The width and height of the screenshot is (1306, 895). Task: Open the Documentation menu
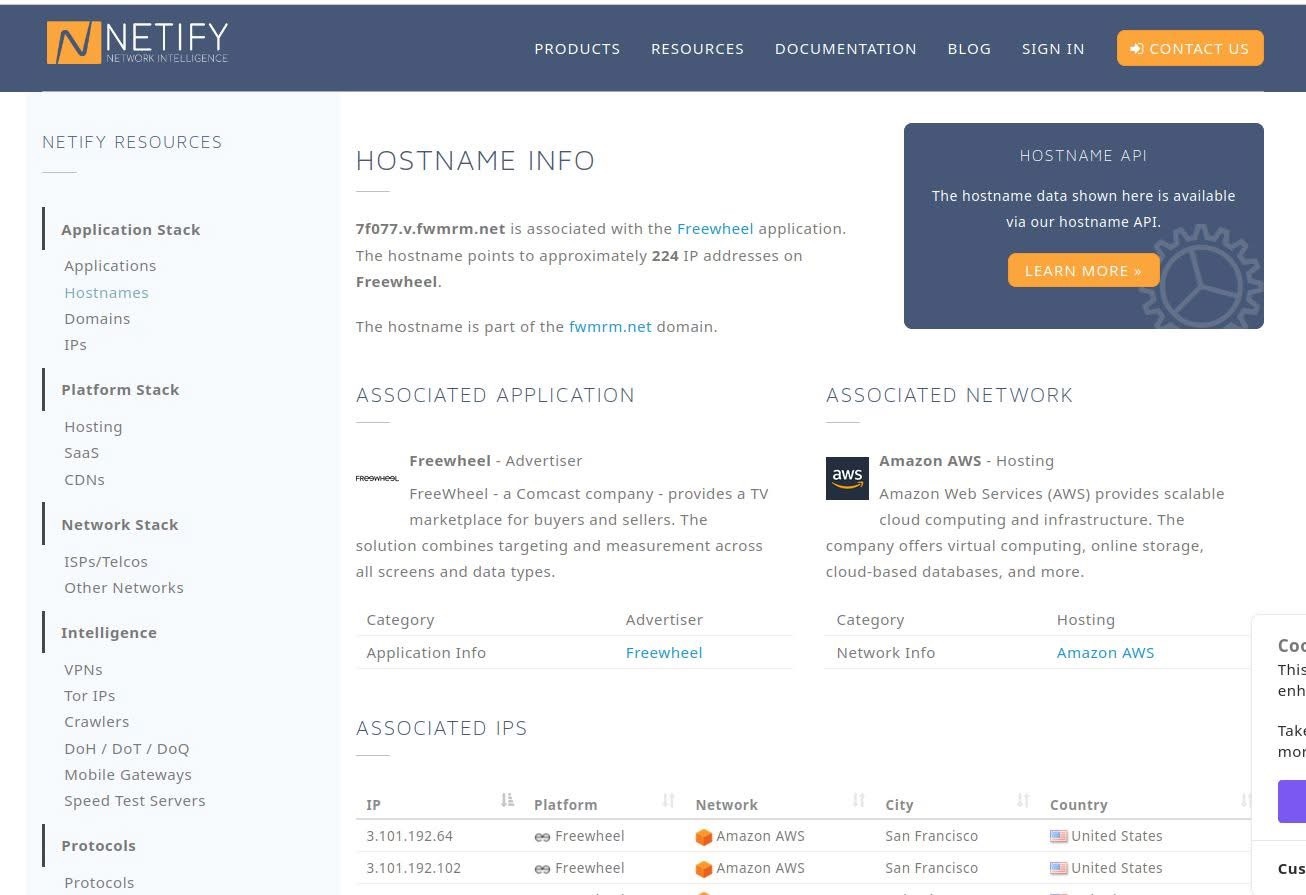pyautogui.click(x=845, y=49)
